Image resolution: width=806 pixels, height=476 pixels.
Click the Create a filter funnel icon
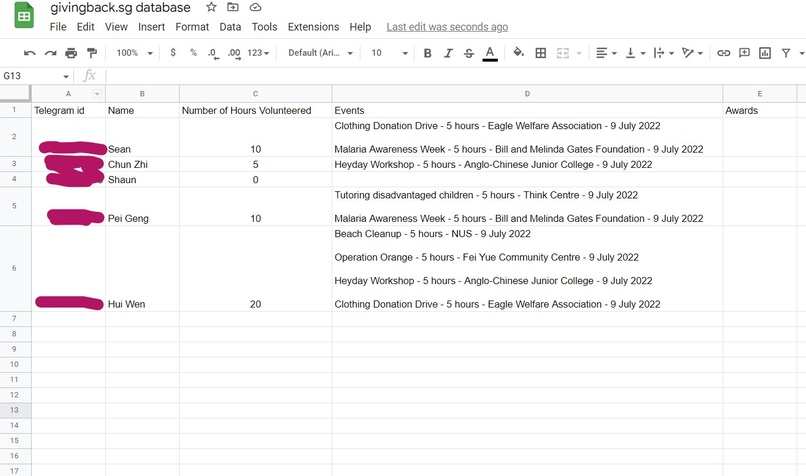[786, 53]
